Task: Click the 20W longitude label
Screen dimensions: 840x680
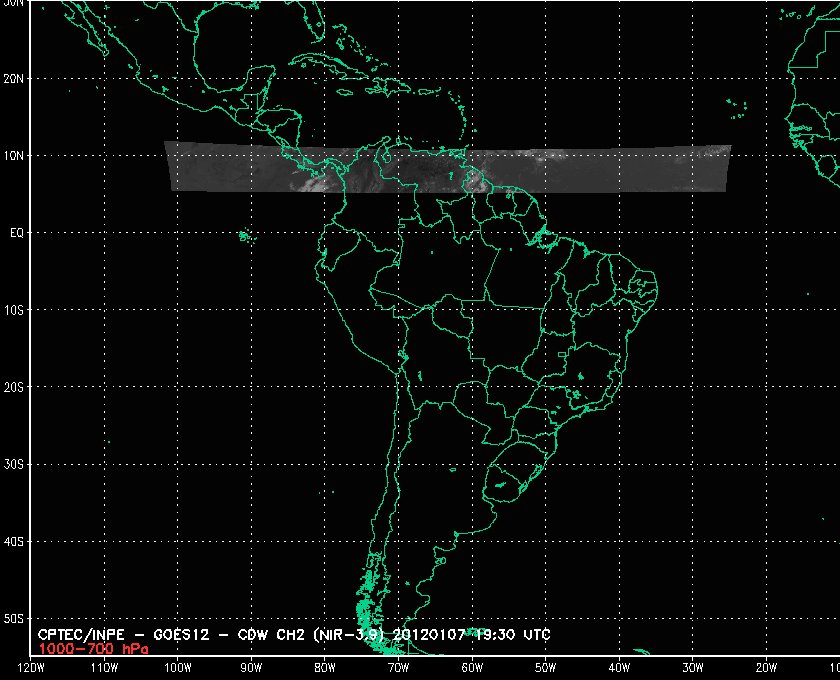Action: pos(766,668)
